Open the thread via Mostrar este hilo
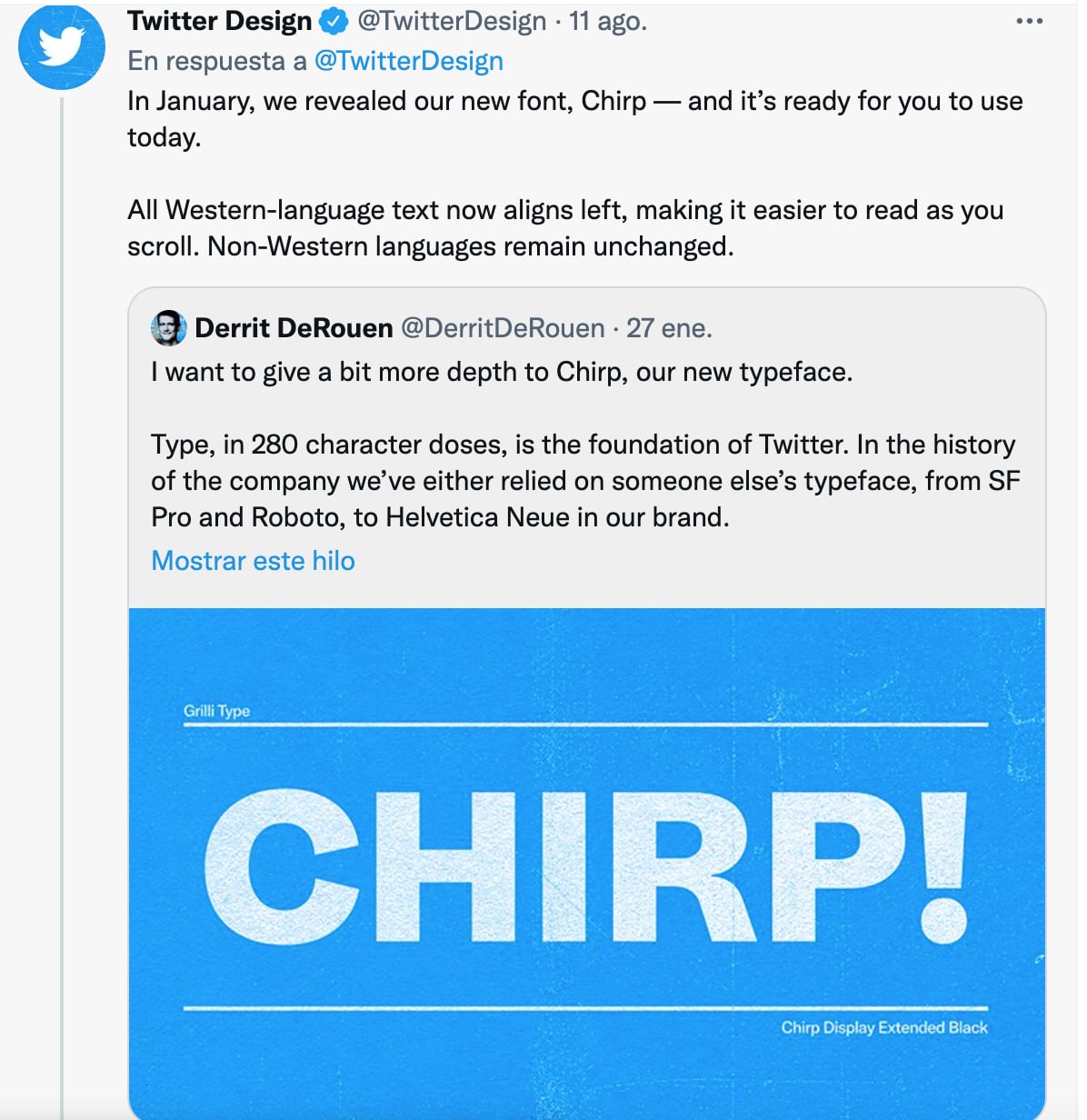1087x1120 pixels. (x=252, y=560)
